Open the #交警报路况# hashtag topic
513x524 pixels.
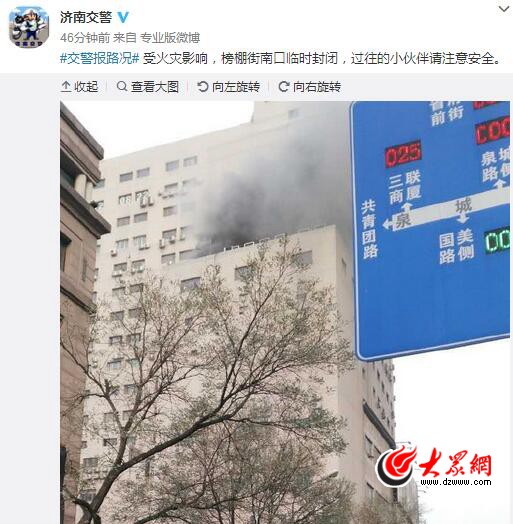tap(100, 58)
